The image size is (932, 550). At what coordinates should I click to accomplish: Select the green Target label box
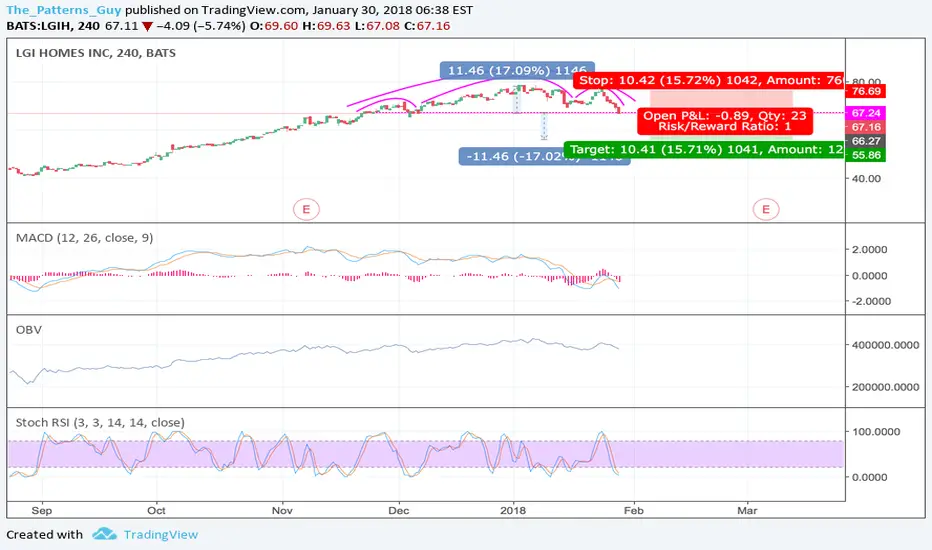tap(704, 149)
